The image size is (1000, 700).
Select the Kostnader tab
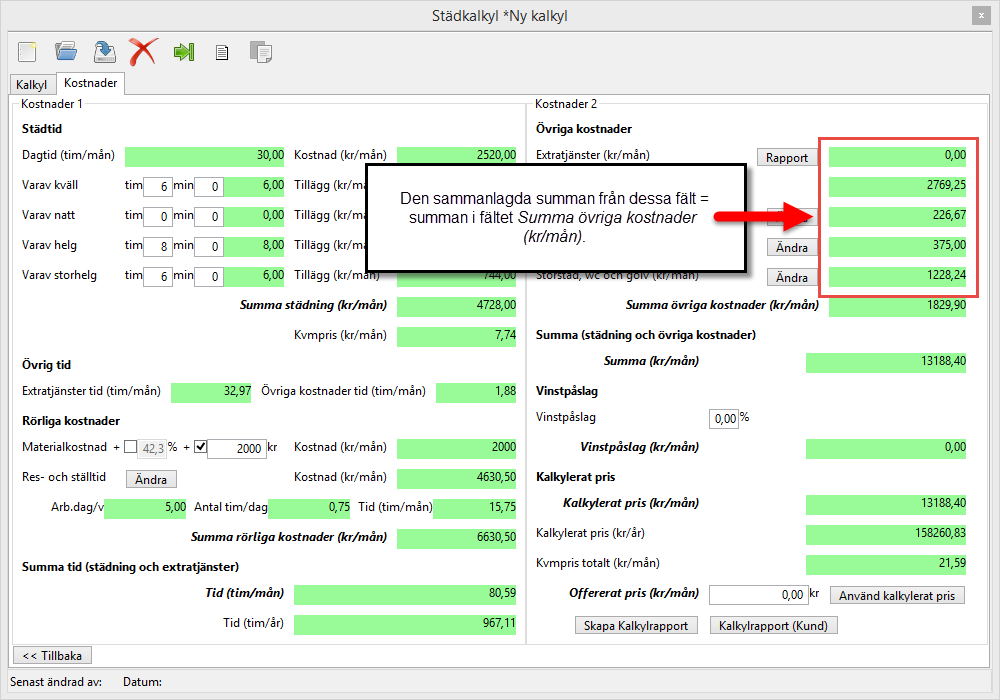point(91,84)
